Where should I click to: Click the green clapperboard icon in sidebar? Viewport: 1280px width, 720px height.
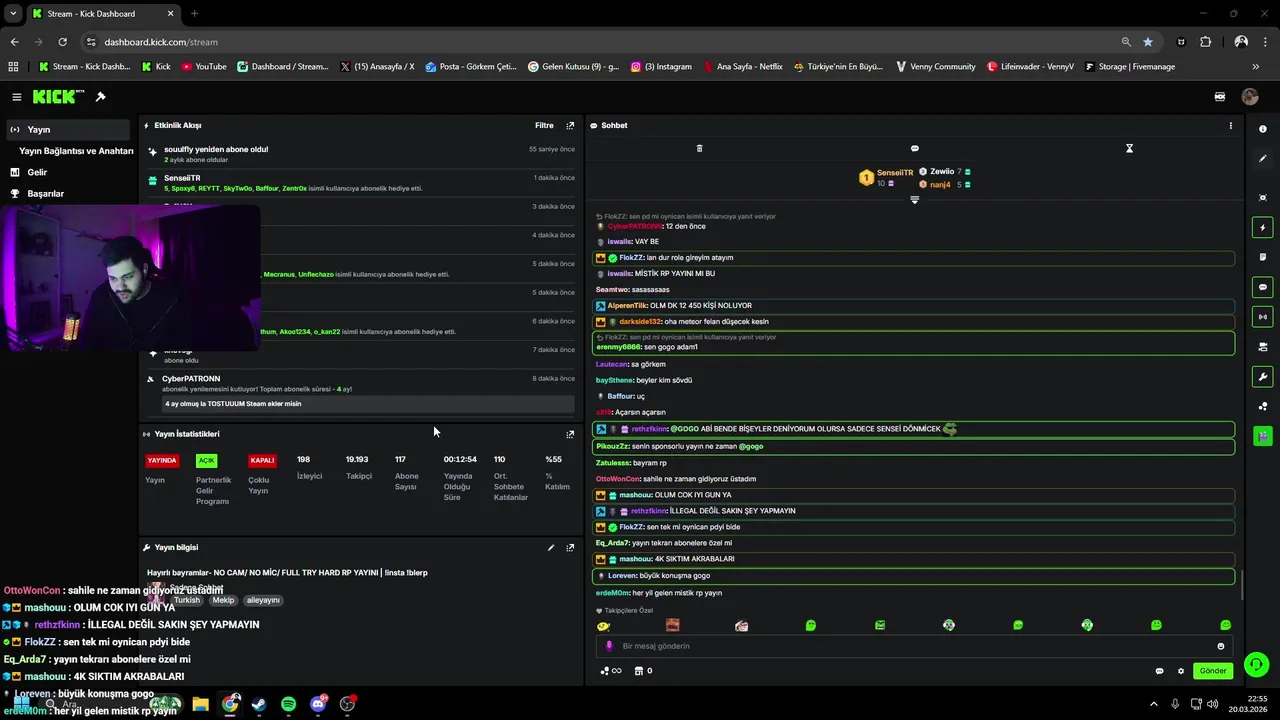[x=1263, y=436]
